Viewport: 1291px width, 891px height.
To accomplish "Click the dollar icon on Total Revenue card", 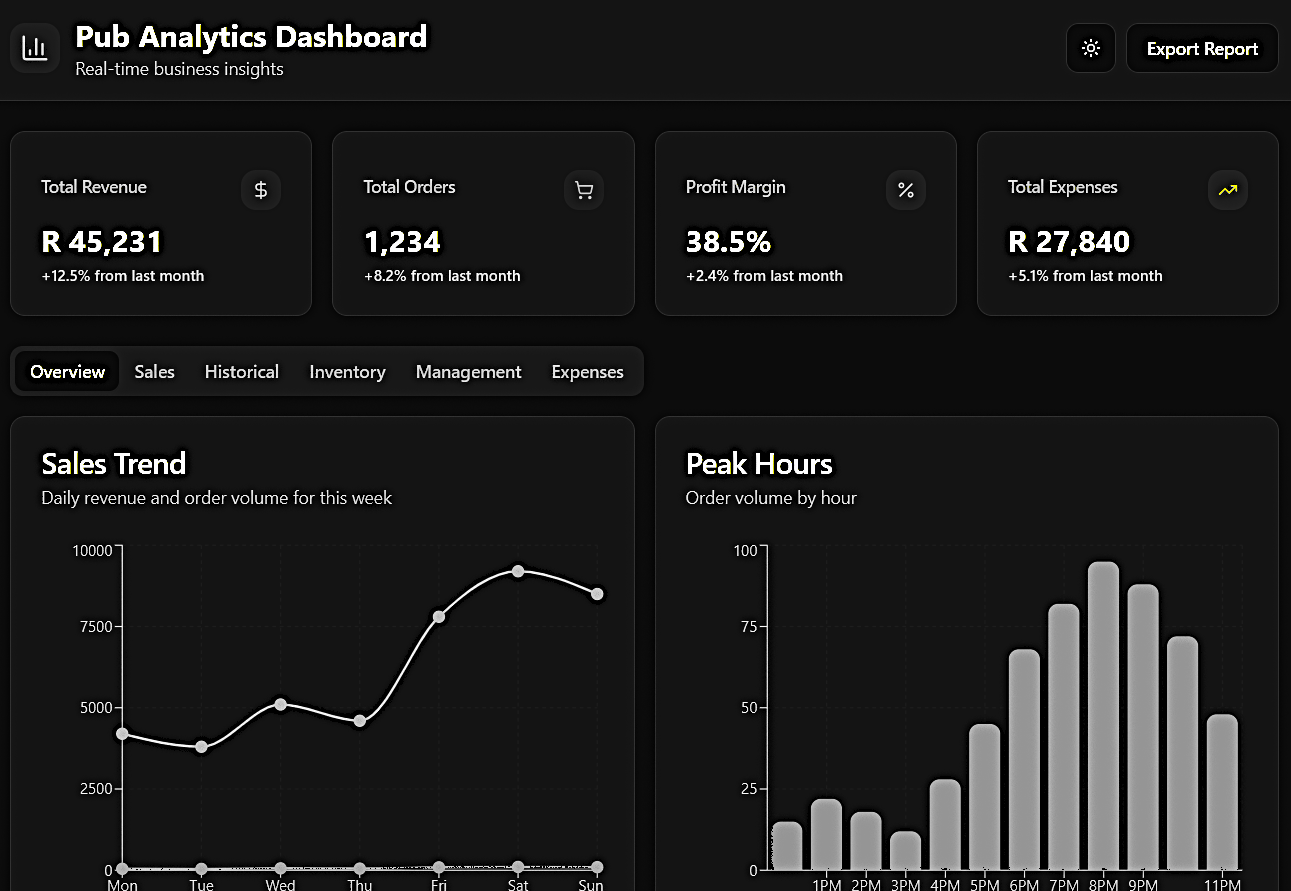I will pyautogui.click(x=261, y=190).
